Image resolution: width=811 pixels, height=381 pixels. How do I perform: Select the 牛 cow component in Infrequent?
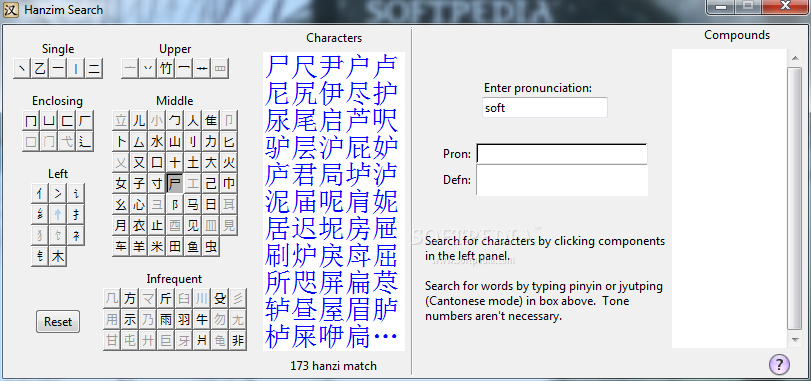(x=202, y=320)
